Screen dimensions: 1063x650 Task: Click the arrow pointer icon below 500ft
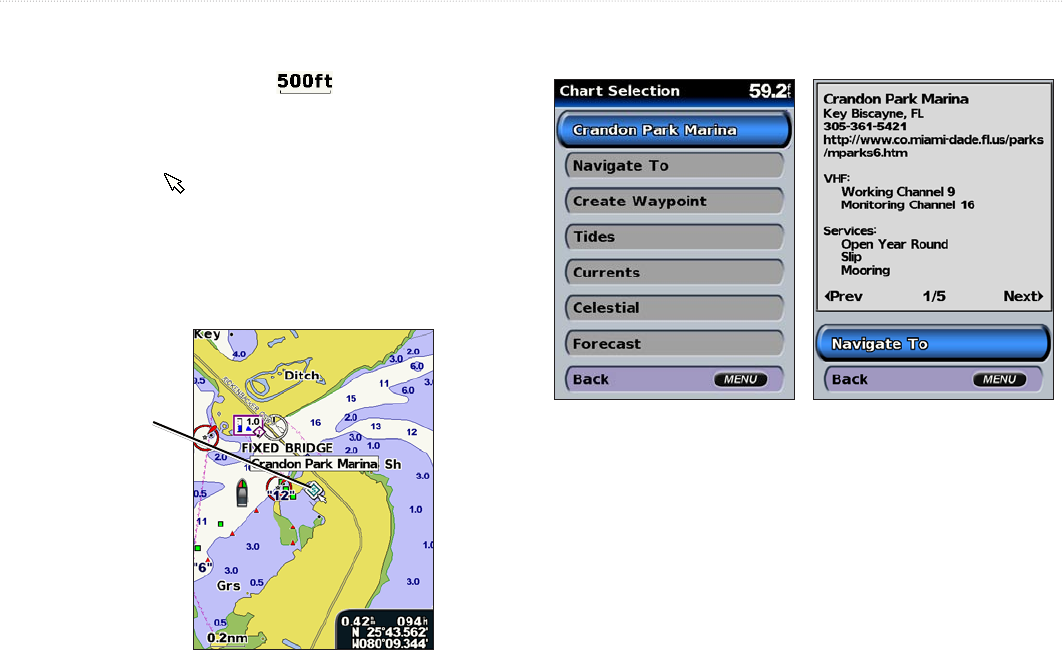tap(174, 183)
